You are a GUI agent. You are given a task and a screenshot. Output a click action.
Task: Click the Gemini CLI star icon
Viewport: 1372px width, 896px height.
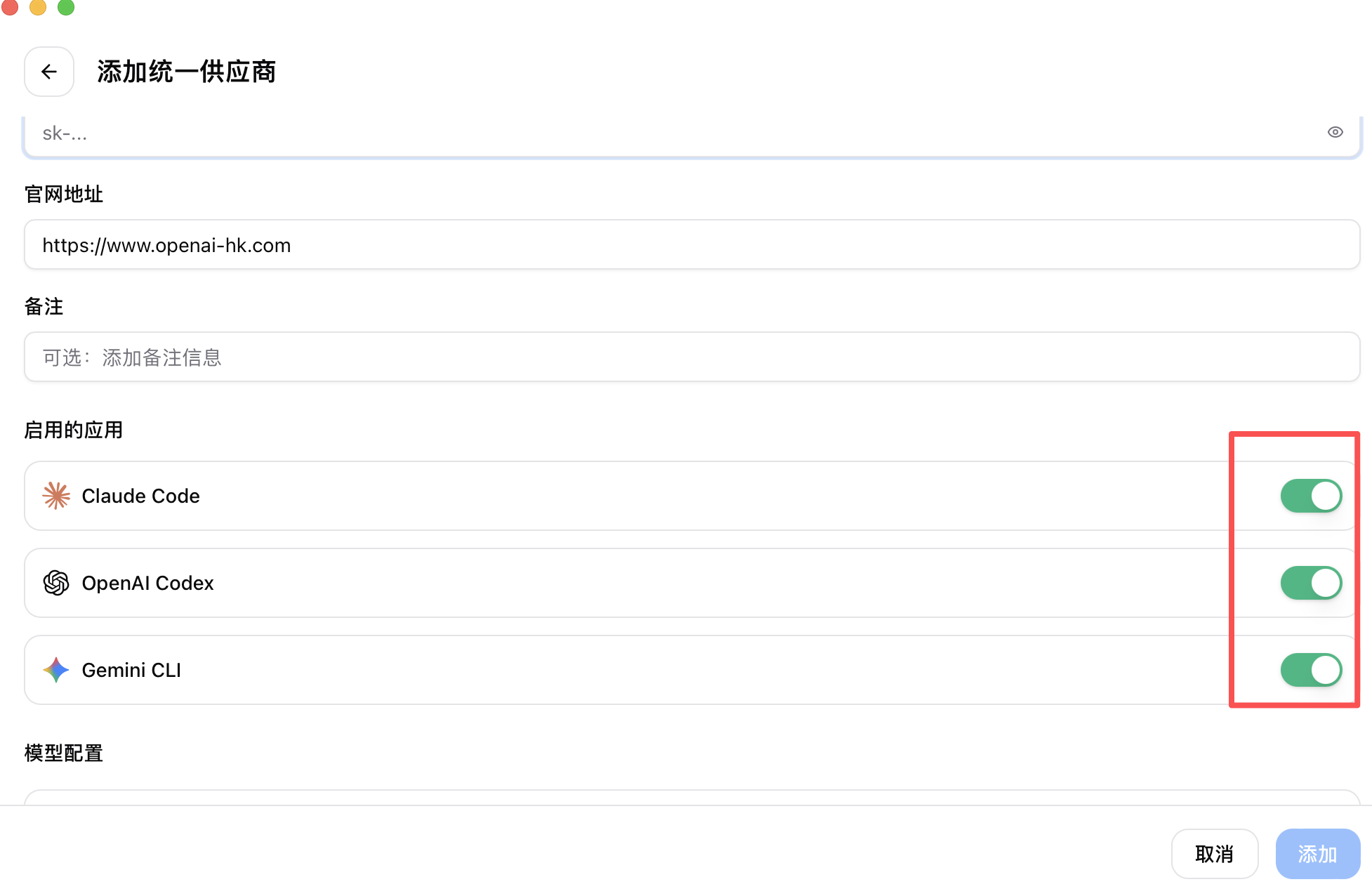point(56,670)
